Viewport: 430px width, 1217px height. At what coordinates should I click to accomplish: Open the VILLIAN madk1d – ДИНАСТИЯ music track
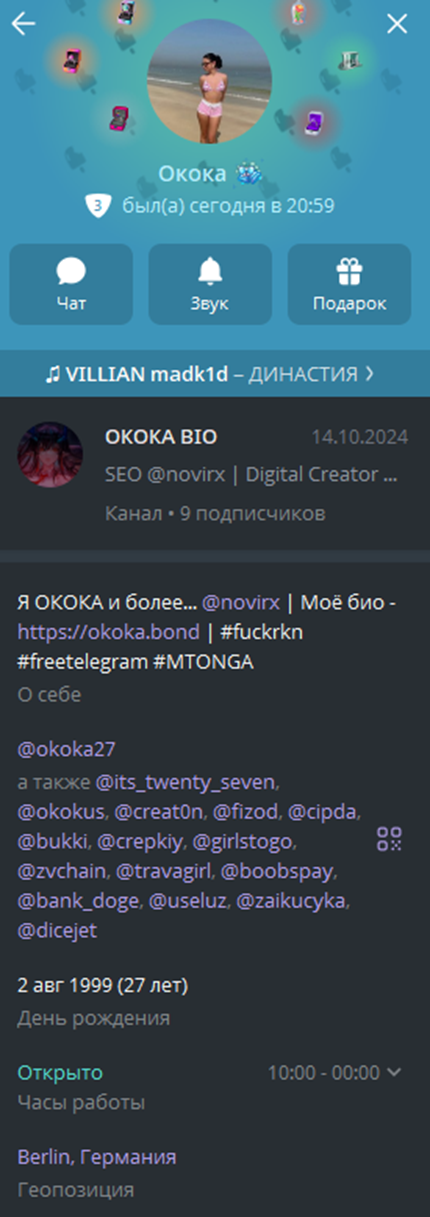tap(210, 375)
